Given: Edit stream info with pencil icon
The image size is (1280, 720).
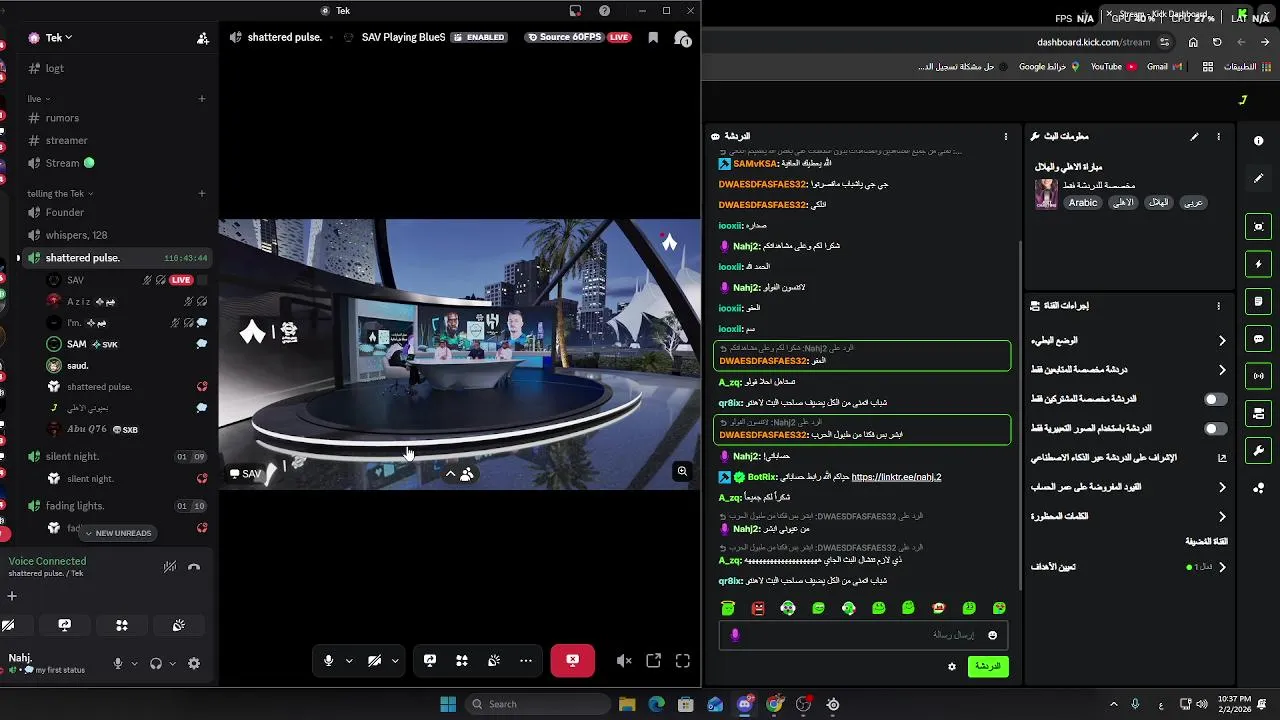Looking at the screenshot, I should pyautogui.click(x=1194, y=136).
